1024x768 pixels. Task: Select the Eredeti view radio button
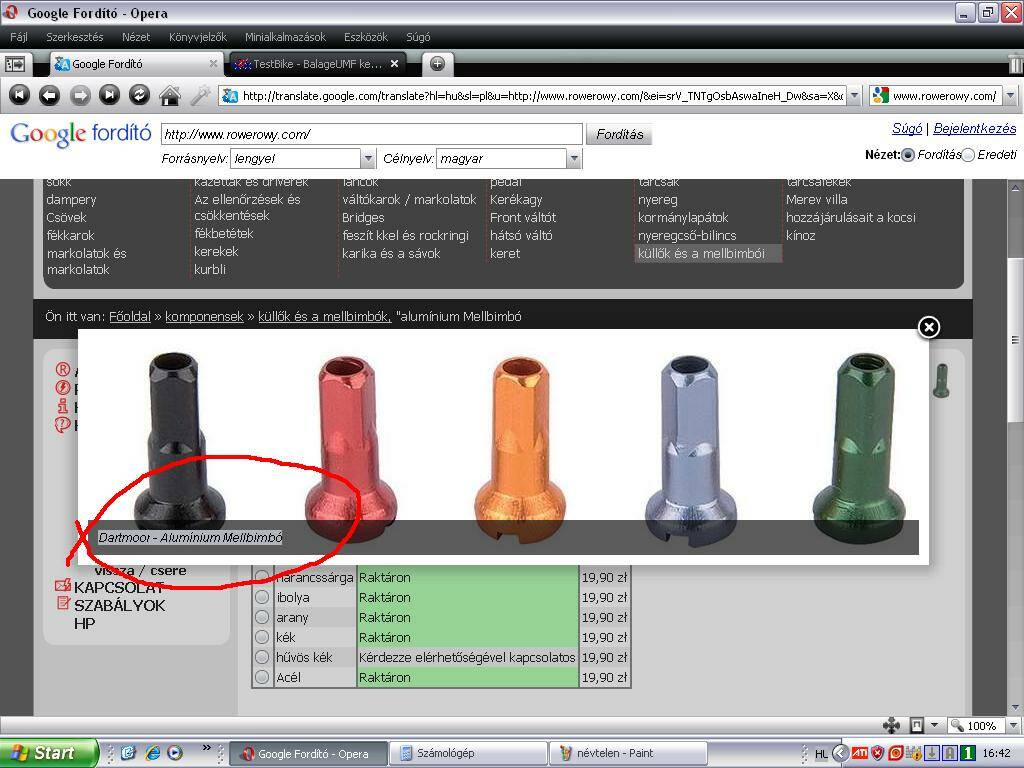pos(968,155)
